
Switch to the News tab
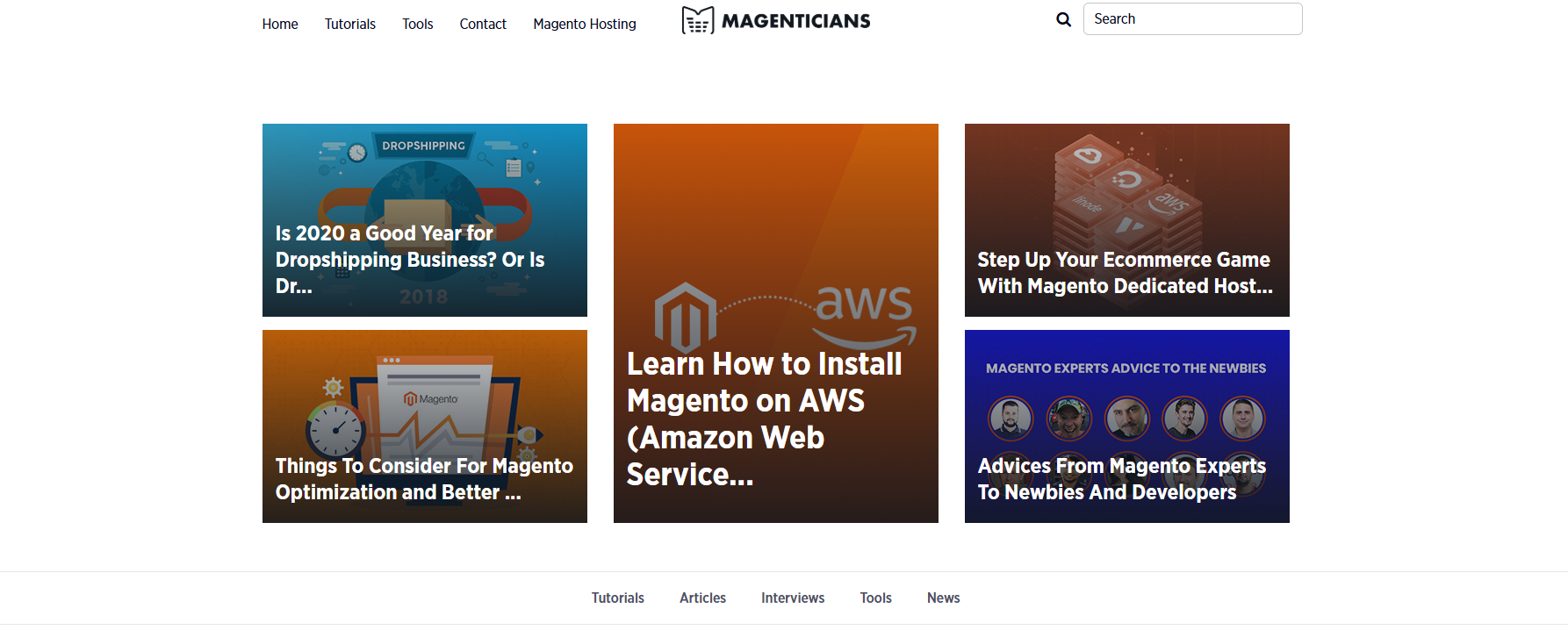coord(944,598)
